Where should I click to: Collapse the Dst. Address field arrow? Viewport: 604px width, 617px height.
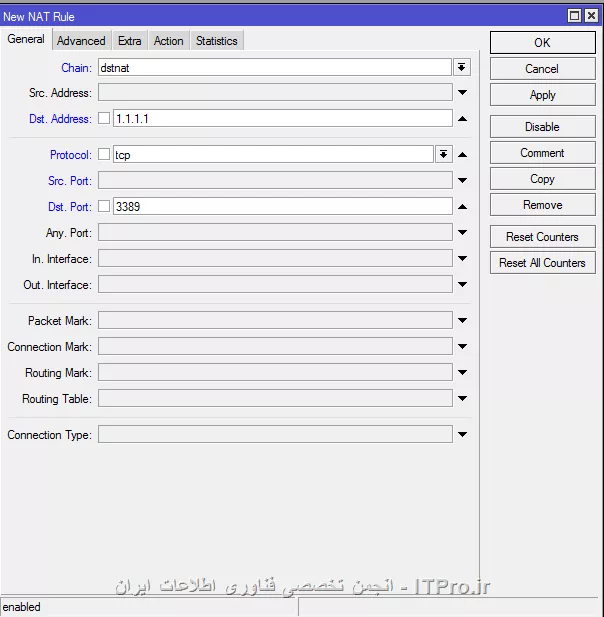[x=462, y=118]
